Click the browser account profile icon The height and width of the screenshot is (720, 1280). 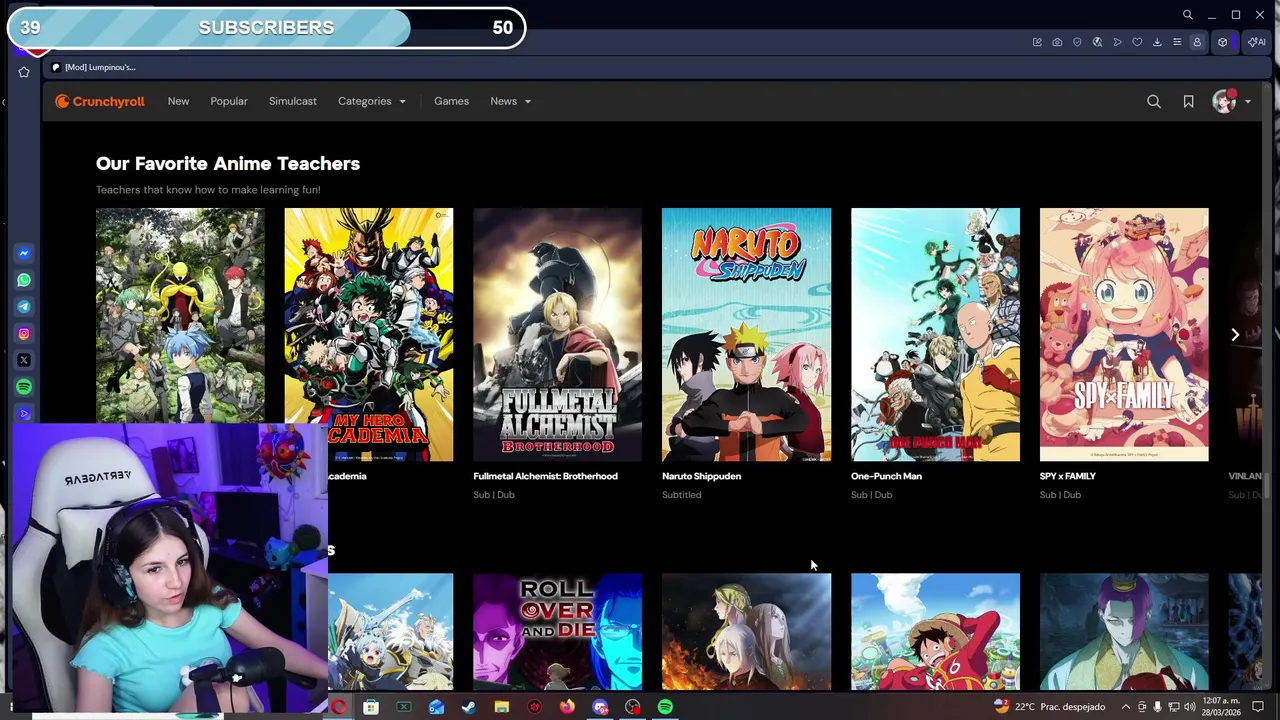[x=1197, y=42]
